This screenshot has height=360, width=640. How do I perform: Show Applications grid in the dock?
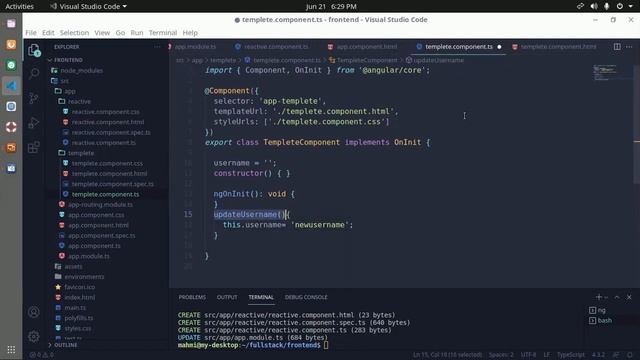coord(11,350)
